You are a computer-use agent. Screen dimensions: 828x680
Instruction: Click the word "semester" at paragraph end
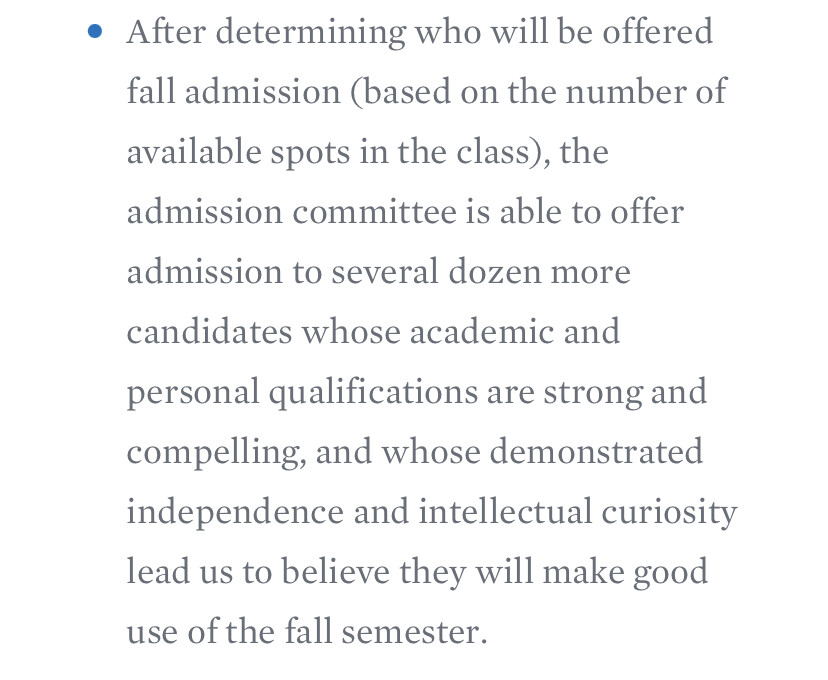(x=410, y=633)
